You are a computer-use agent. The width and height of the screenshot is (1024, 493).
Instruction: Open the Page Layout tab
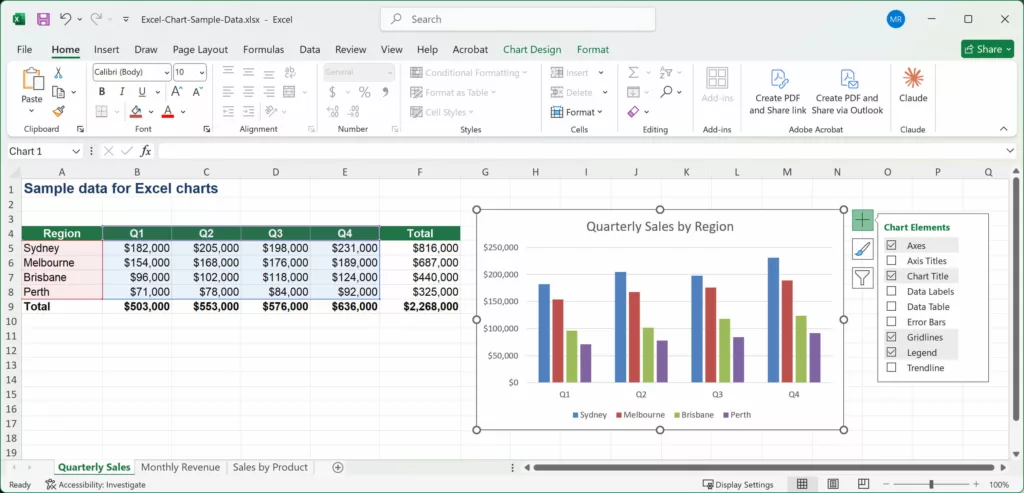click(x=200, y=50)
